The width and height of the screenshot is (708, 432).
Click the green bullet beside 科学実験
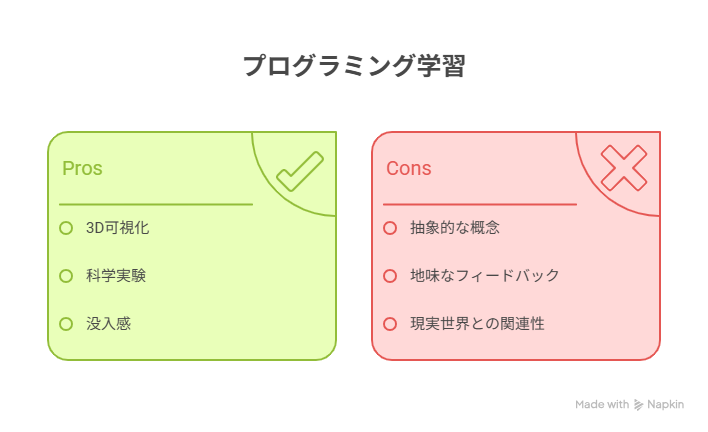66,276
